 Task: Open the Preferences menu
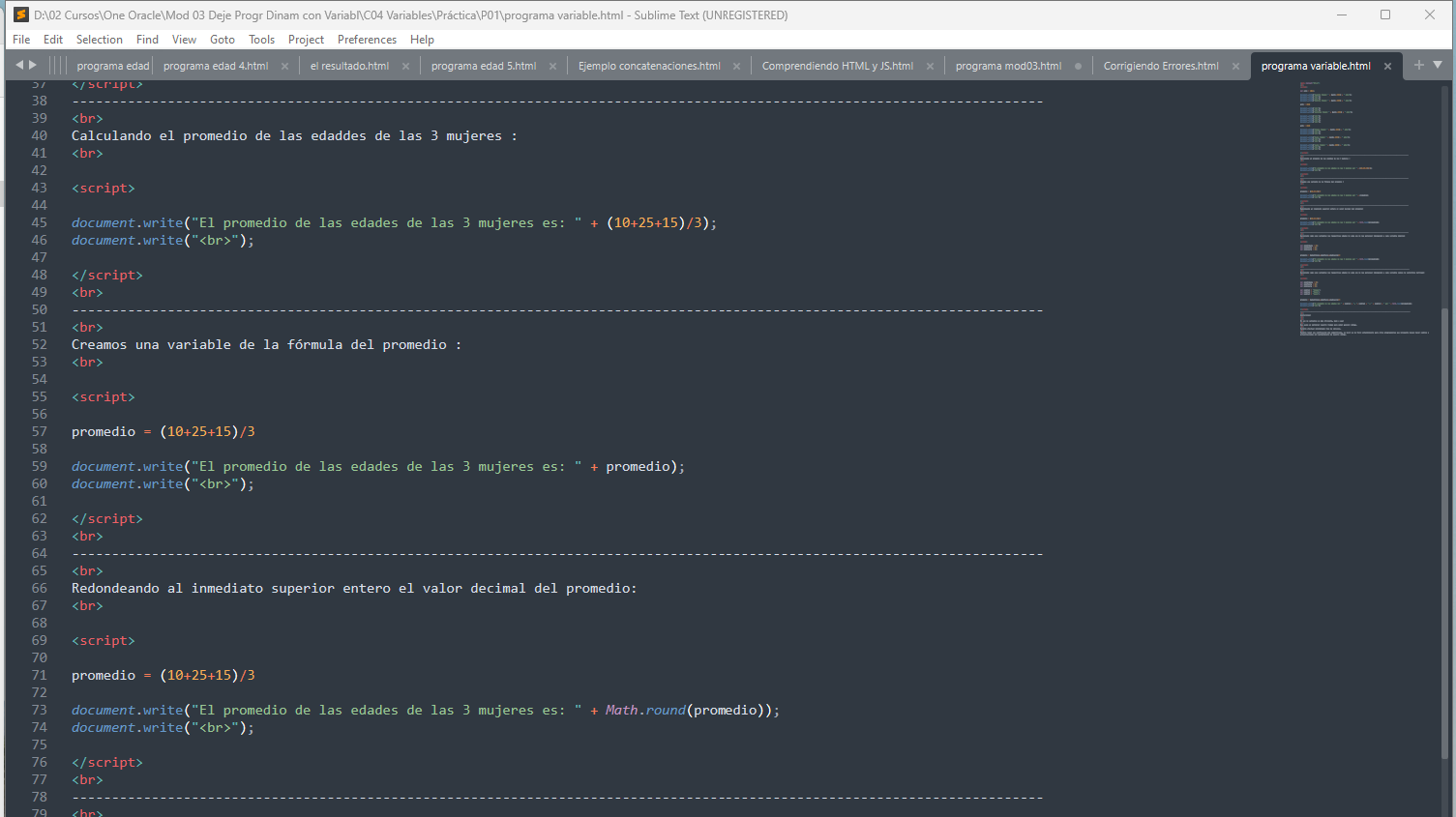(x=367, y=40)
